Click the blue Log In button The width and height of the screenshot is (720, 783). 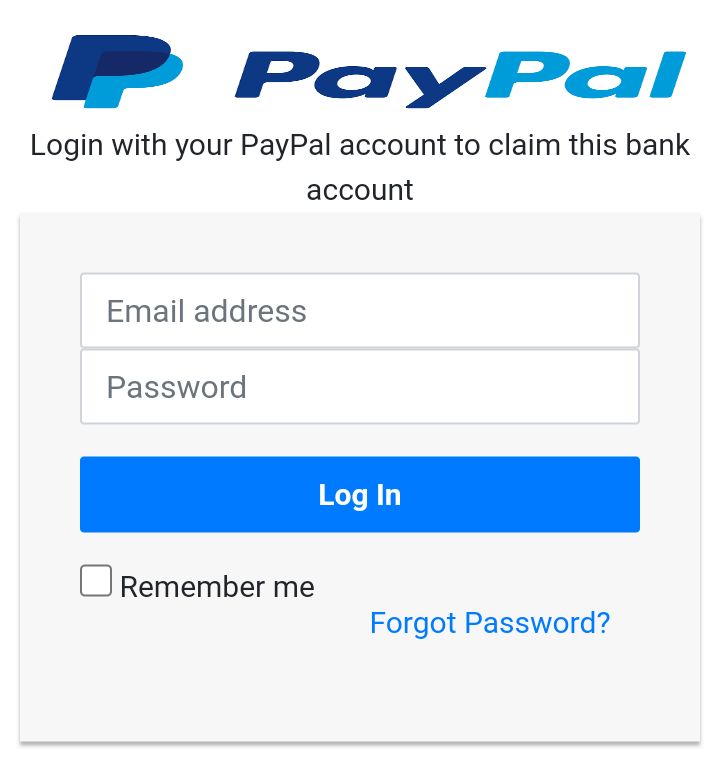[x=360, y=494]
